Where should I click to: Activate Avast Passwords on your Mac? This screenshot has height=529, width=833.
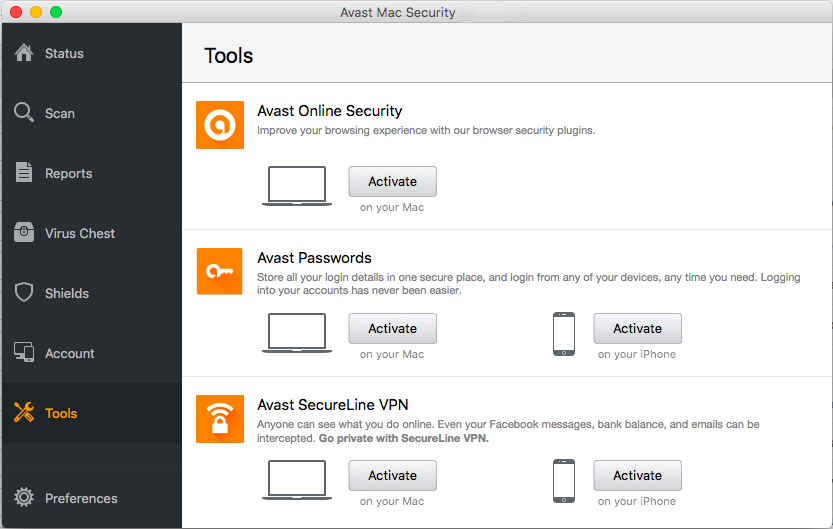(392, 328)
